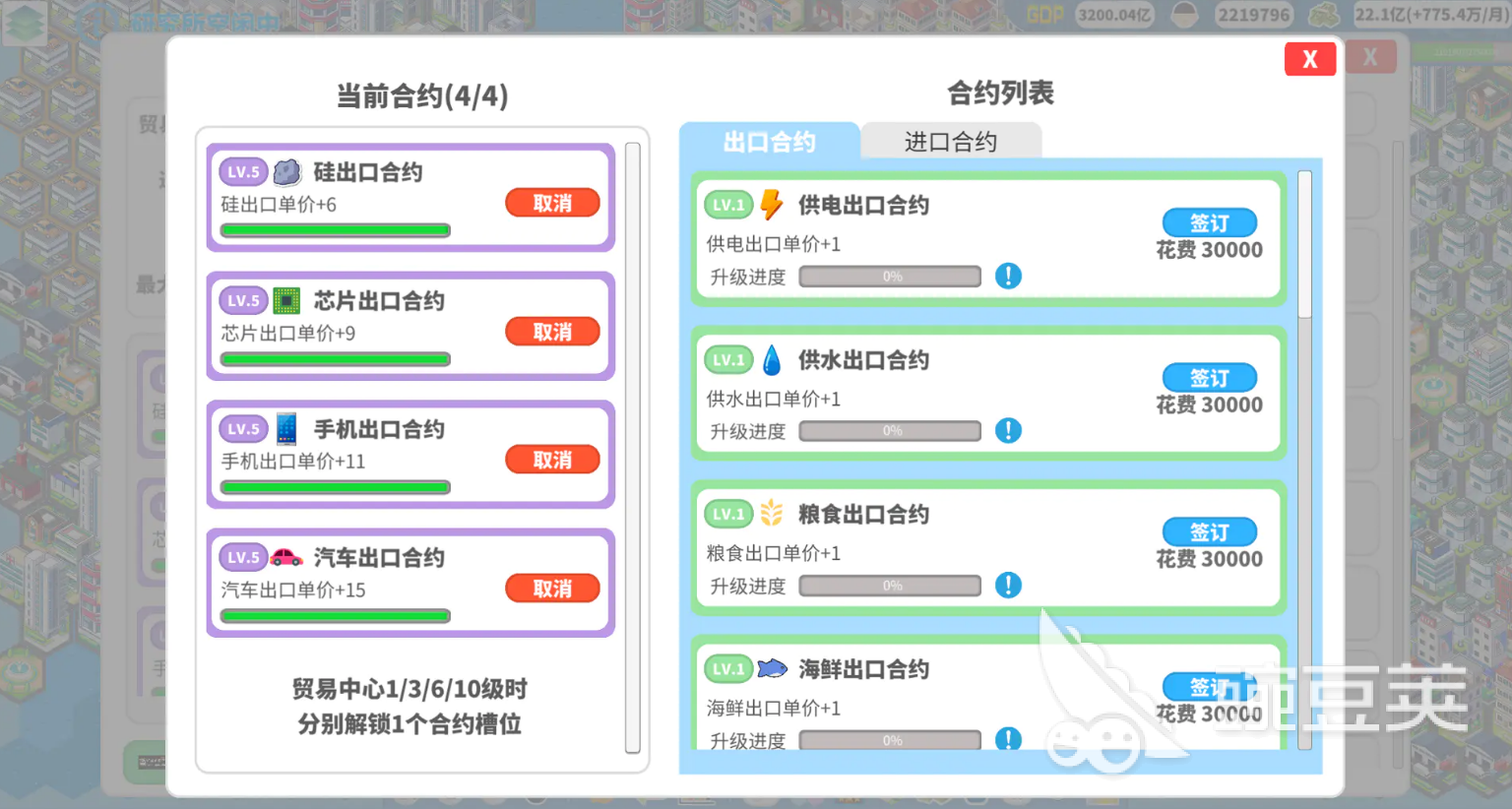
Task: Click the lightning icon on 供电出口合约
Action: click(x=772, y=204)
